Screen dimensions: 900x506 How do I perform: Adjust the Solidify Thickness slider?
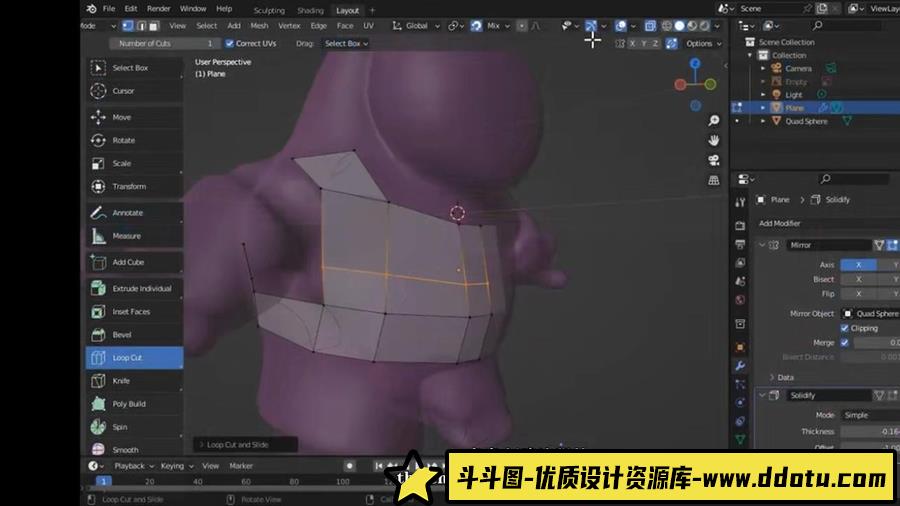870,431
